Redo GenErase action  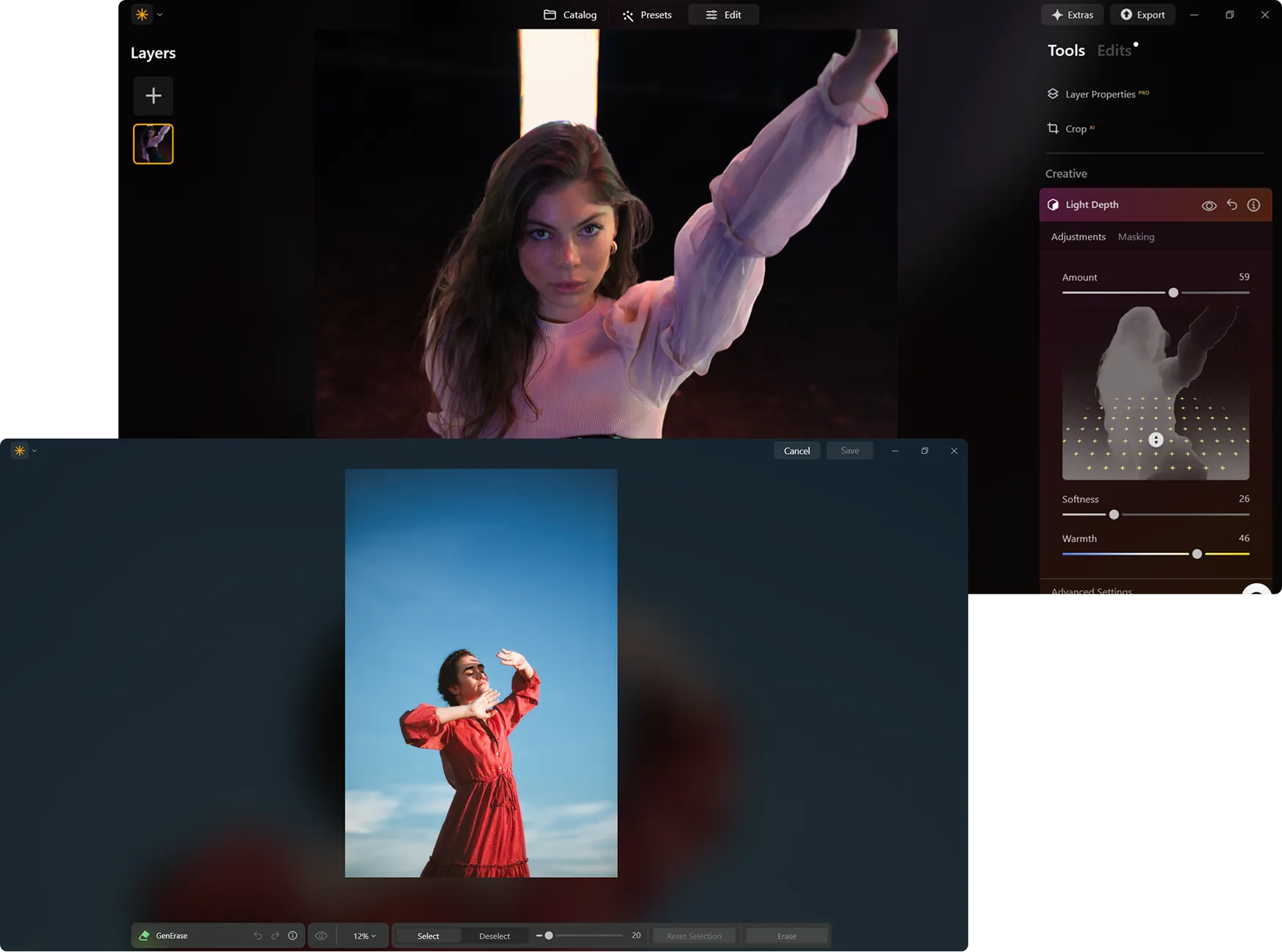click(x=276, y=936)
